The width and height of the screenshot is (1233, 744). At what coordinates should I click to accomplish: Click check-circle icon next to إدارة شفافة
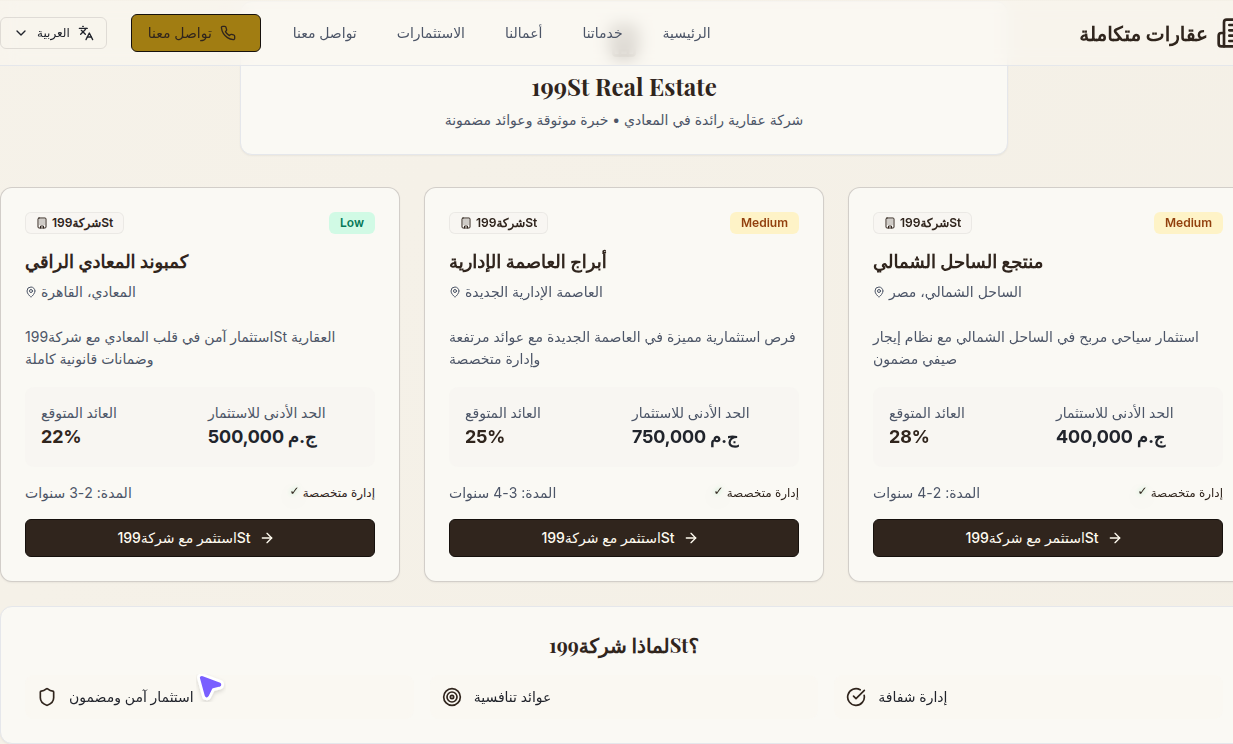(x=856, y=697)
